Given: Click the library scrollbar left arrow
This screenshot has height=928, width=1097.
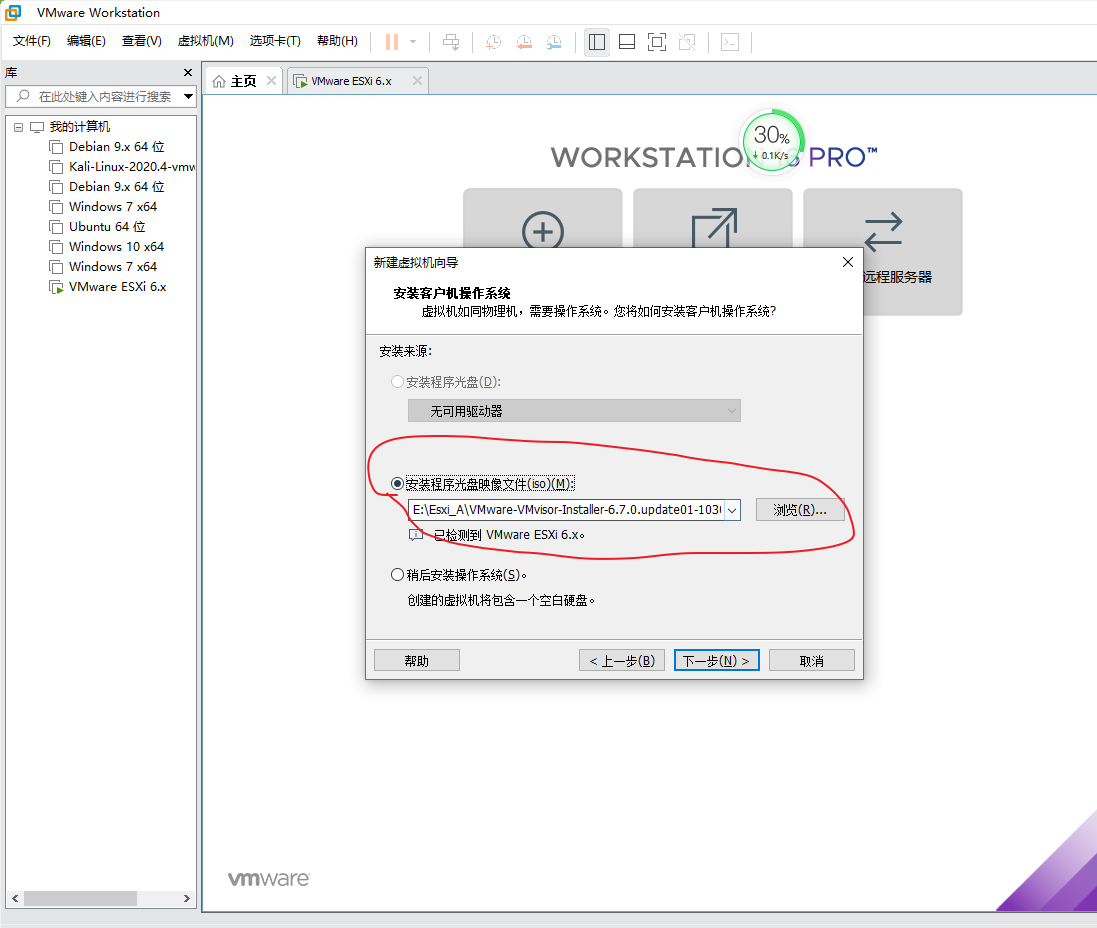Looking at the screenshot, I should click(15, 898).
